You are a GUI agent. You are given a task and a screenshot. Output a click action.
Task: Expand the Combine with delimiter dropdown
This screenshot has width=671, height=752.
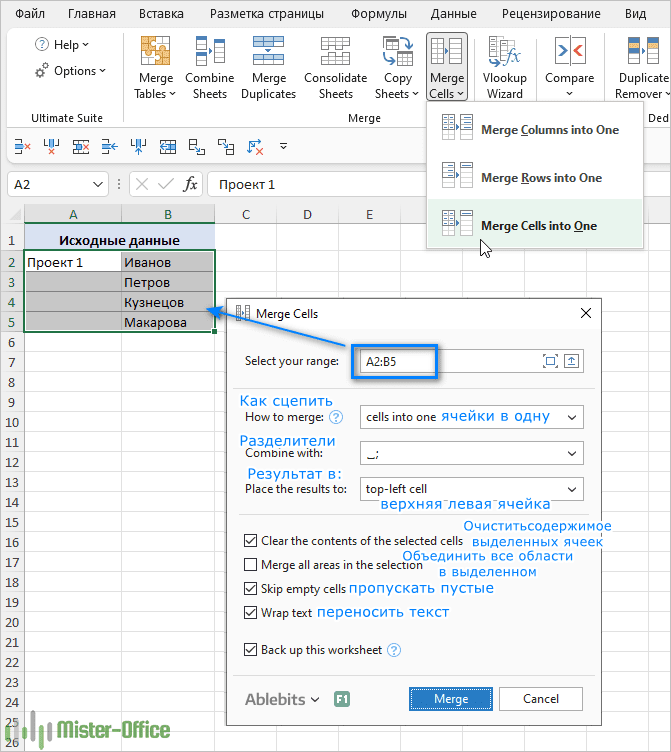coord(572,453)
